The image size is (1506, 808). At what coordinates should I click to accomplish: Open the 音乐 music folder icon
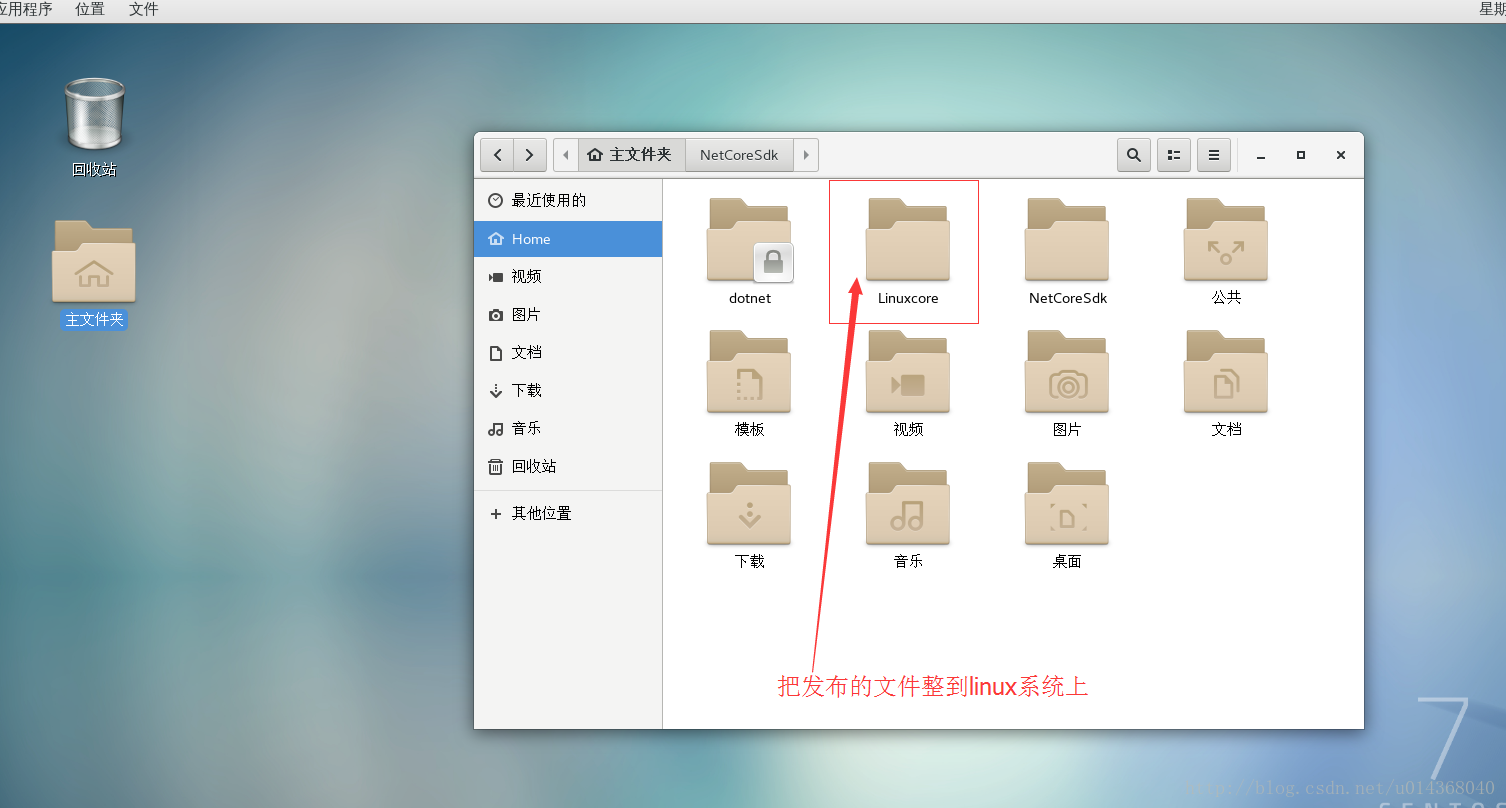tap(907, 507)
